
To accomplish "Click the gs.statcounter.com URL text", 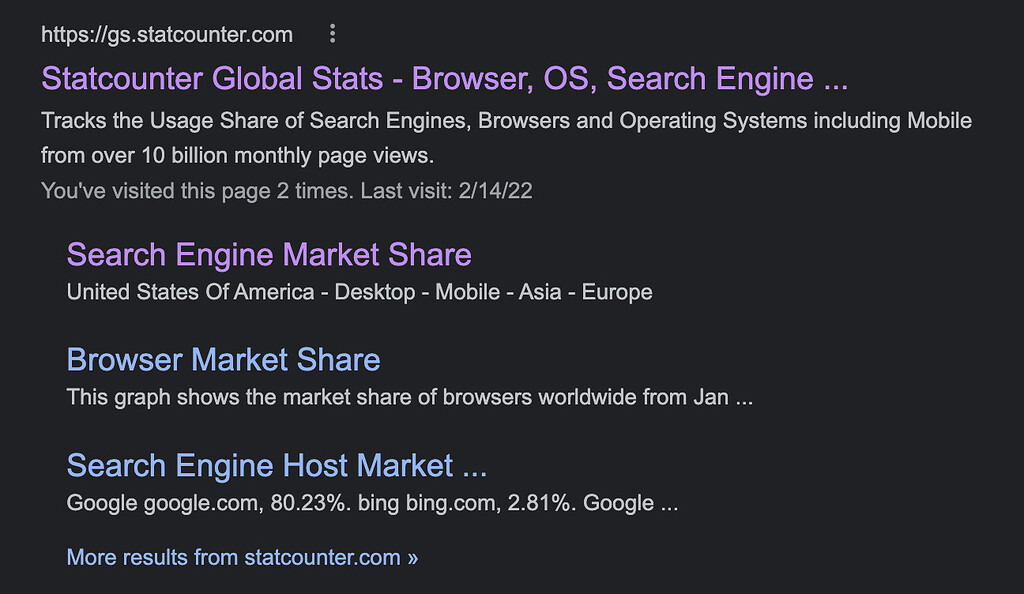I will point(166,33).
